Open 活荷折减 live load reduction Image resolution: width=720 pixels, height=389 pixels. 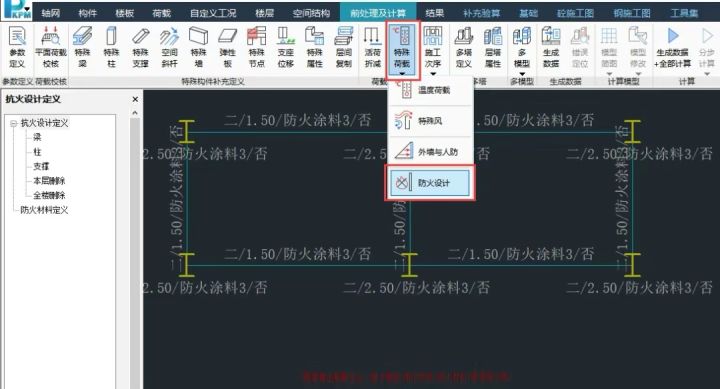click(x=372, y=47)
